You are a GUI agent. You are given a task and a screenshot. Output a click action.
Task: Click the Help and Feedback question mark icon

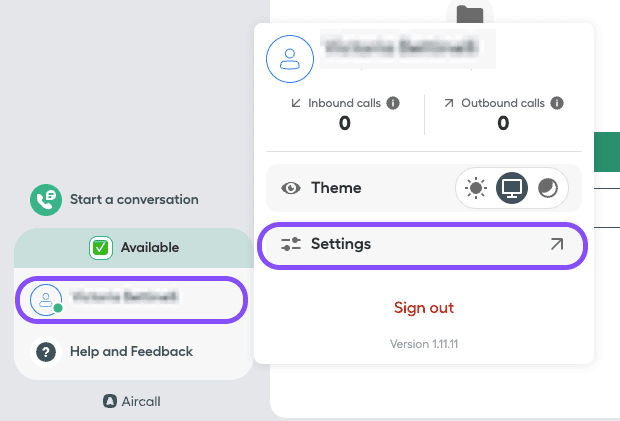click(x=46, y=352)
